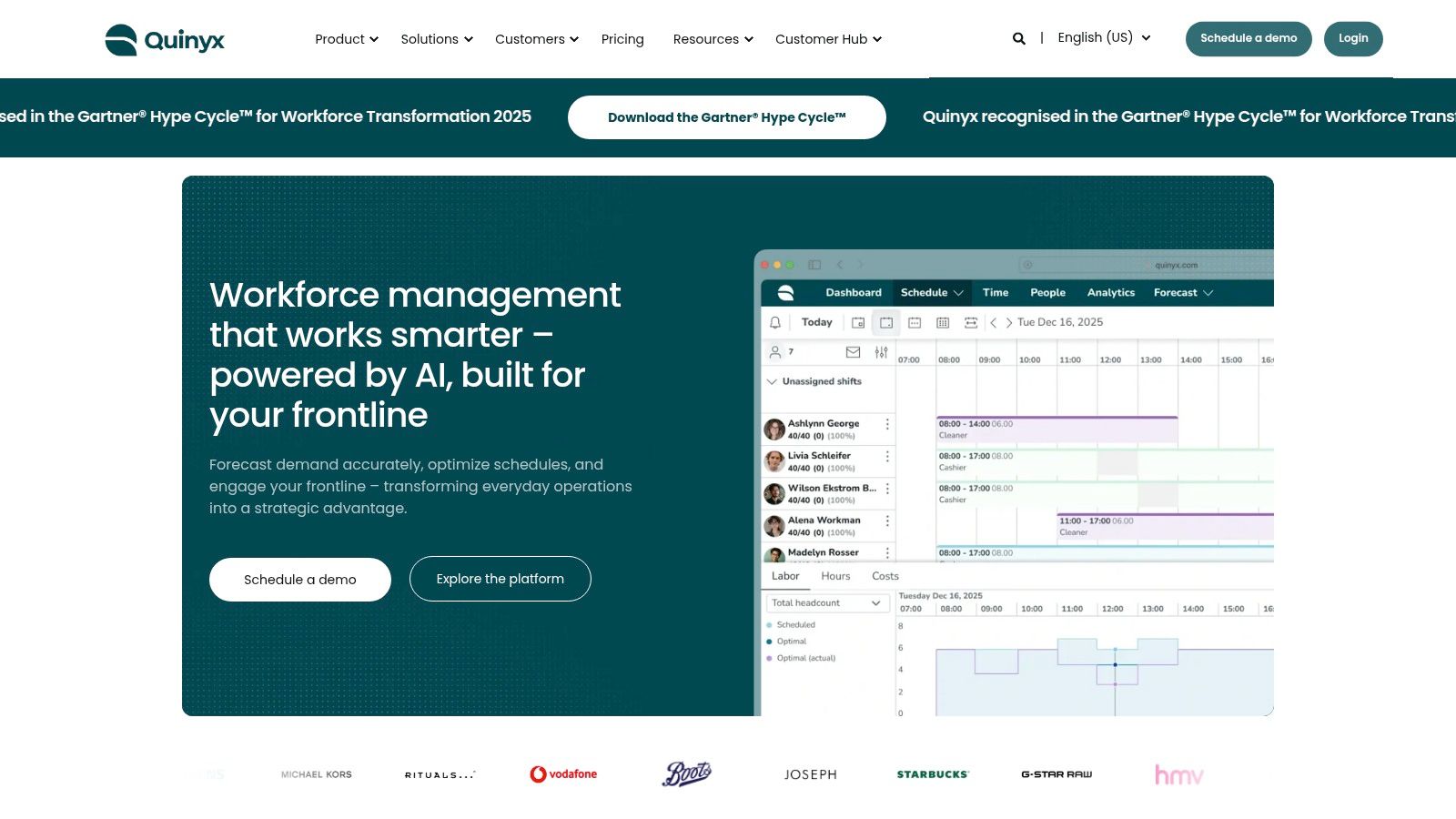The width and height of the screenshot is (1456, 819).
Task: Click the Today button in the schedule preview
Action: pos(817,322)
